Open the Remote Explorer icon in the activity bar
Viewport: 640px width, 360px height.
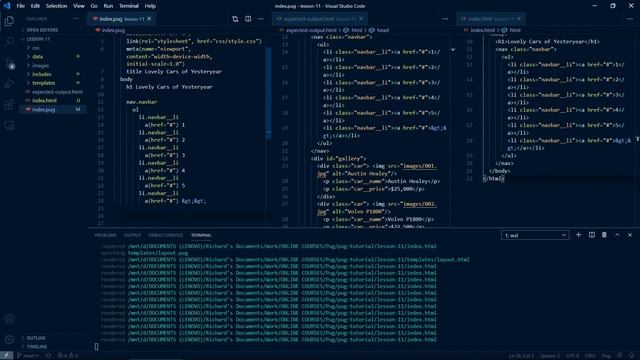(9, 125)
